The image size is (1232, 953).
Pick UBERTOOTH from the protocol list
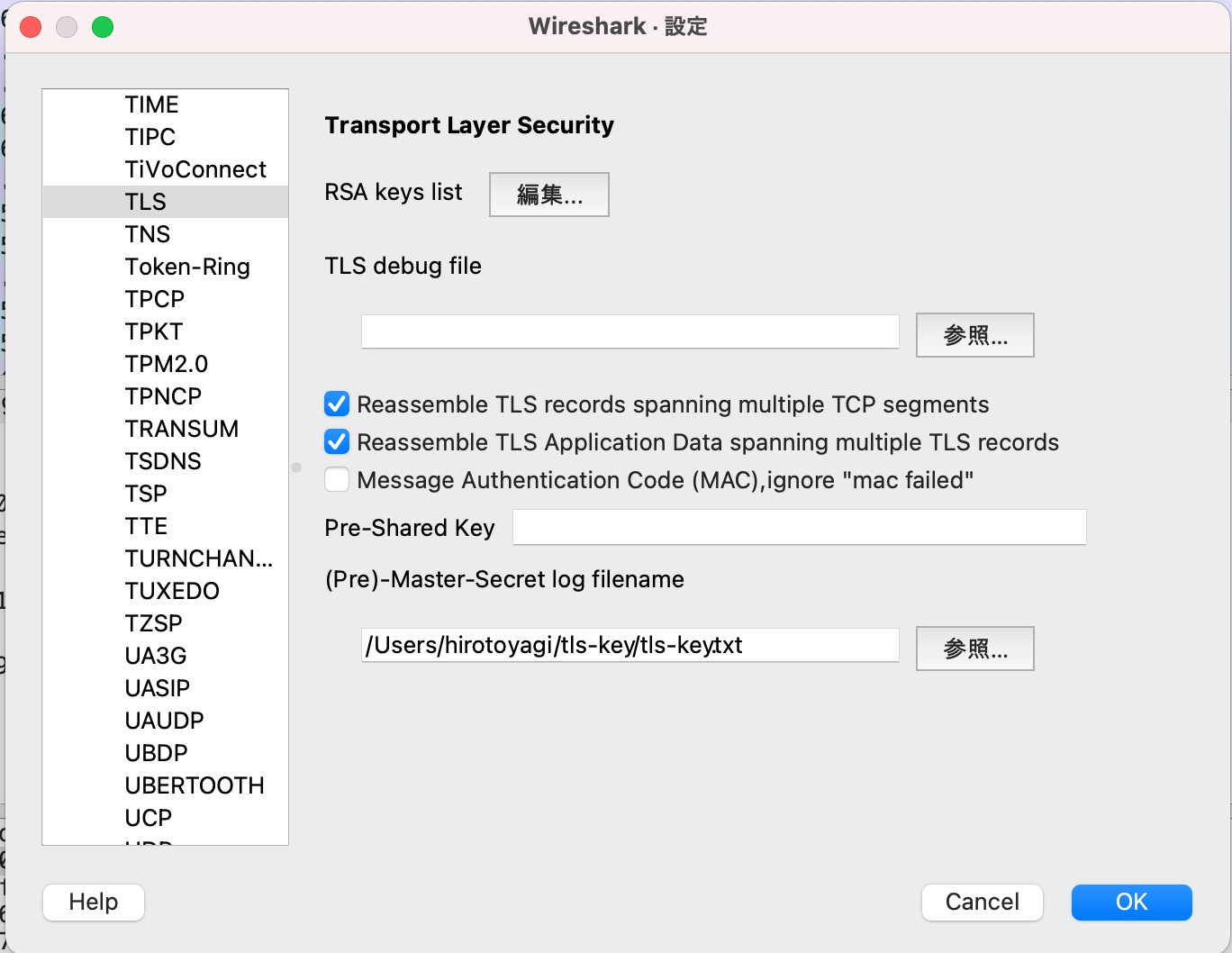(195, 785)
